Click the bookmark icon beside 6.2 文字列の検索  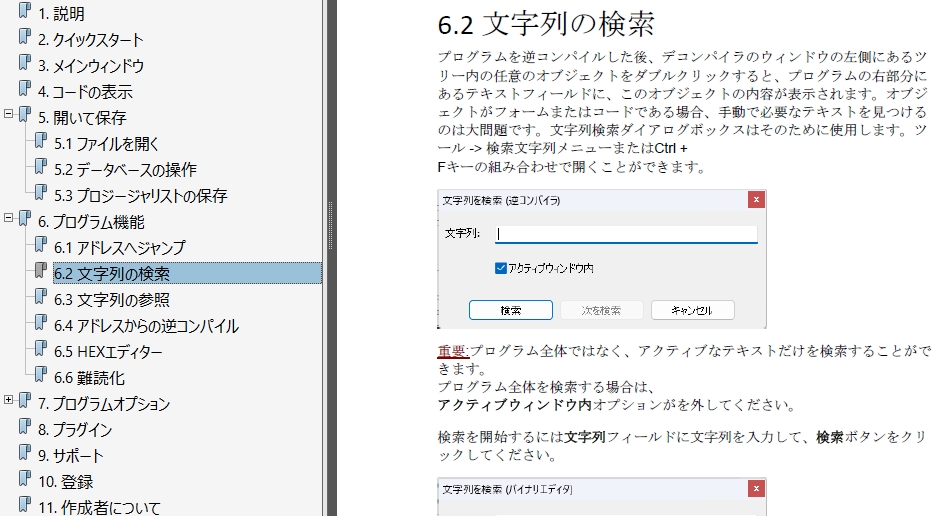(x=40, y=271)
